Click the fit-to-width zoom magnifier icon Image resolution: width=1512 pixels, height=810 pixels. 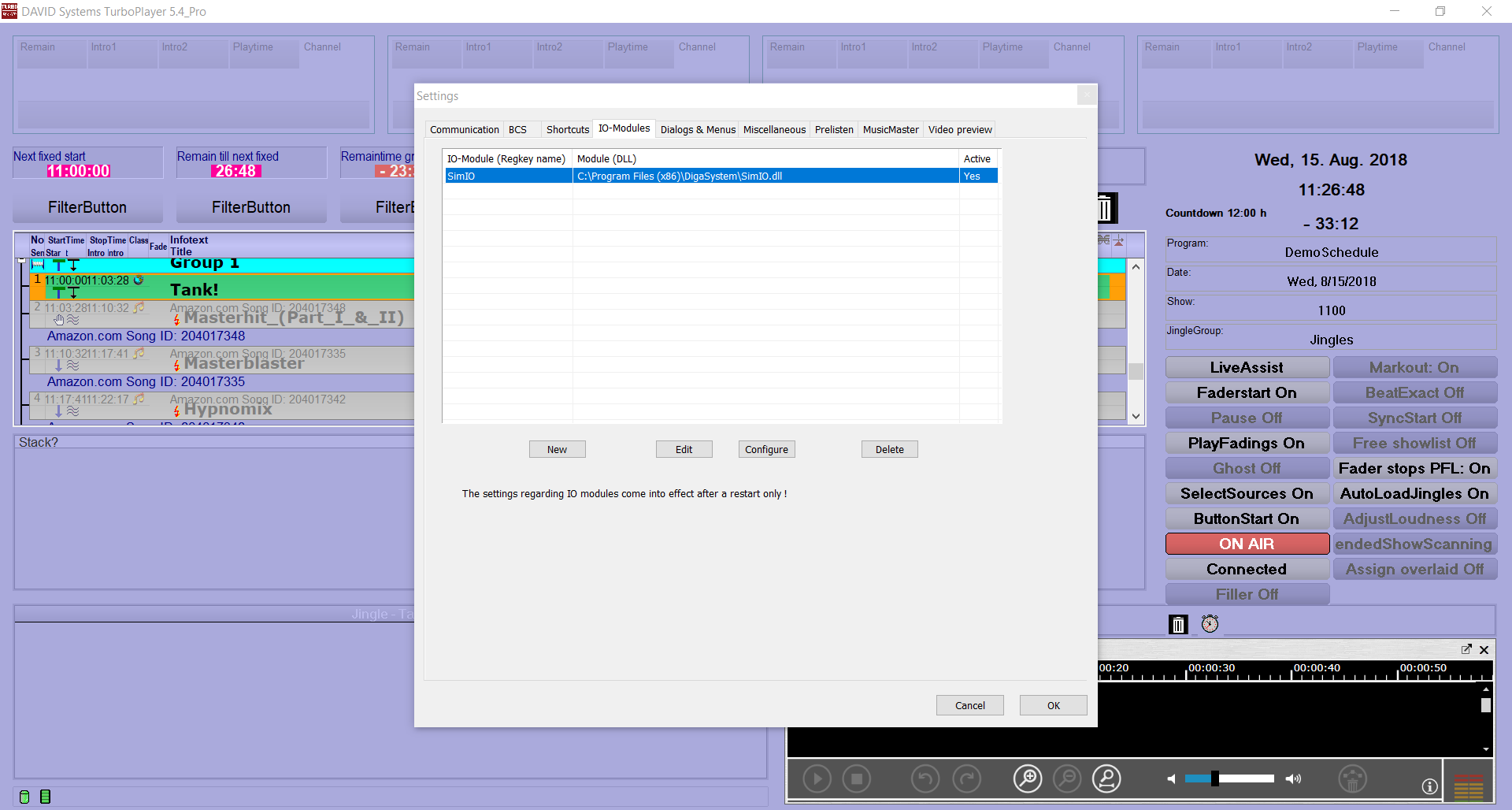point(1106,779)
